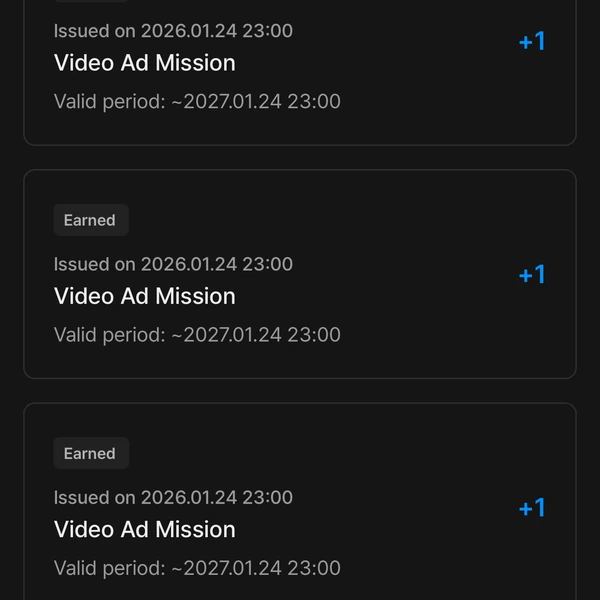Click empty space inside the middle card
The image size is (600, 600).
(400, 220)
